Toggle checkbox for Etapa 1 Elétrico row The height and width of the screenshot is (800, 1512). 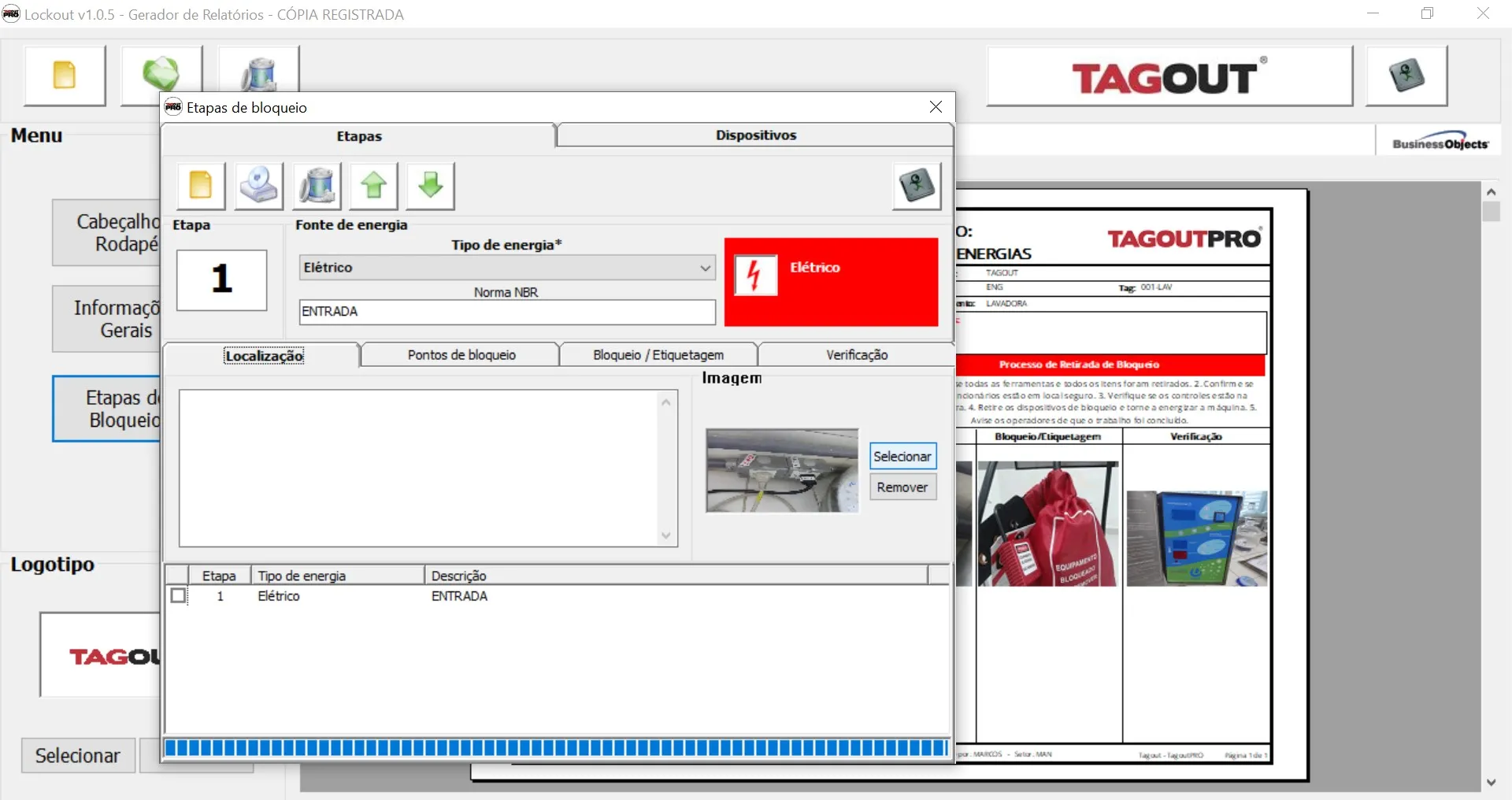coord(179,595)
